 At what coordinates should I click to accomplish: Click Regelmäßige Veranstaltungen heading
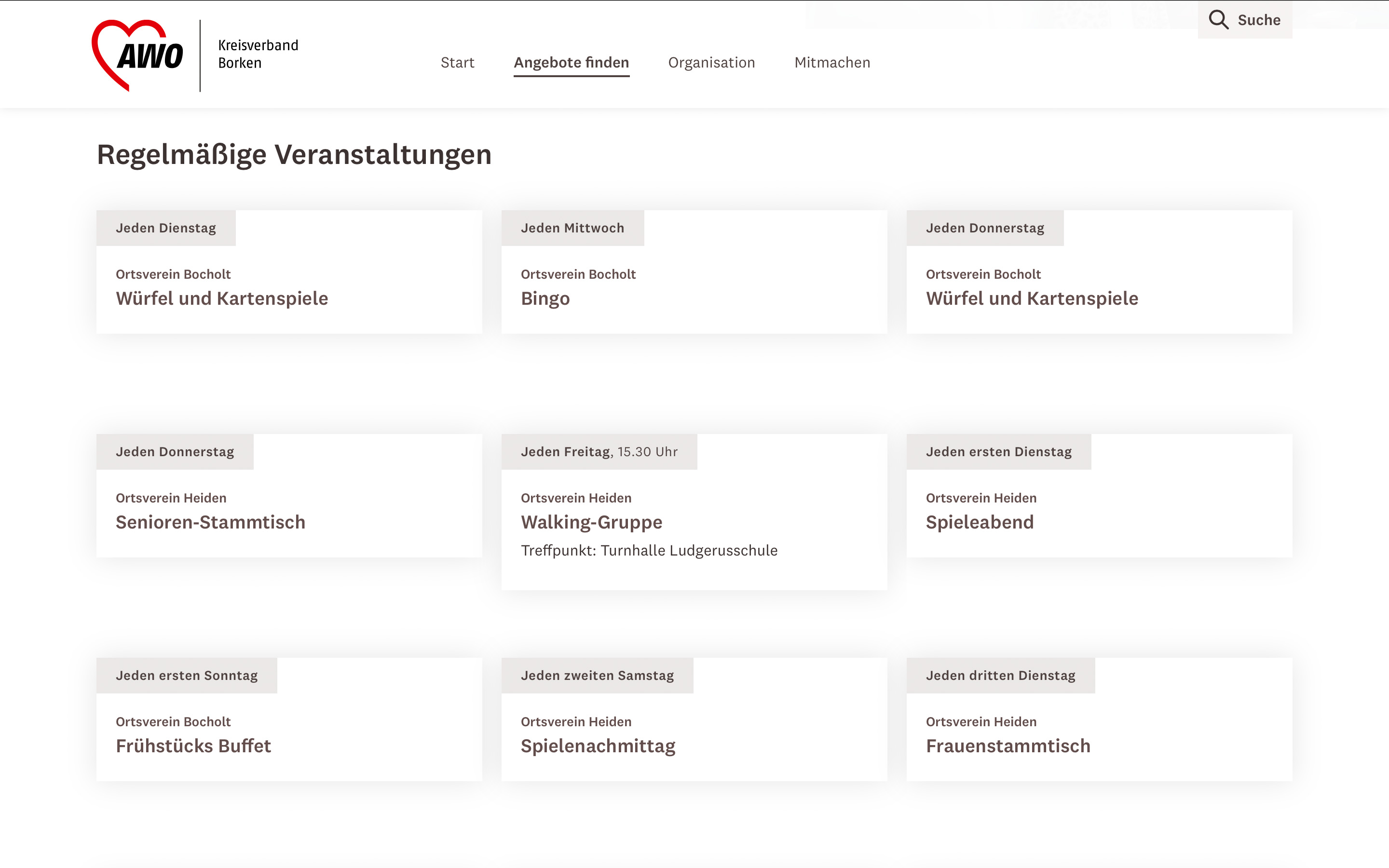coord(294,155)
